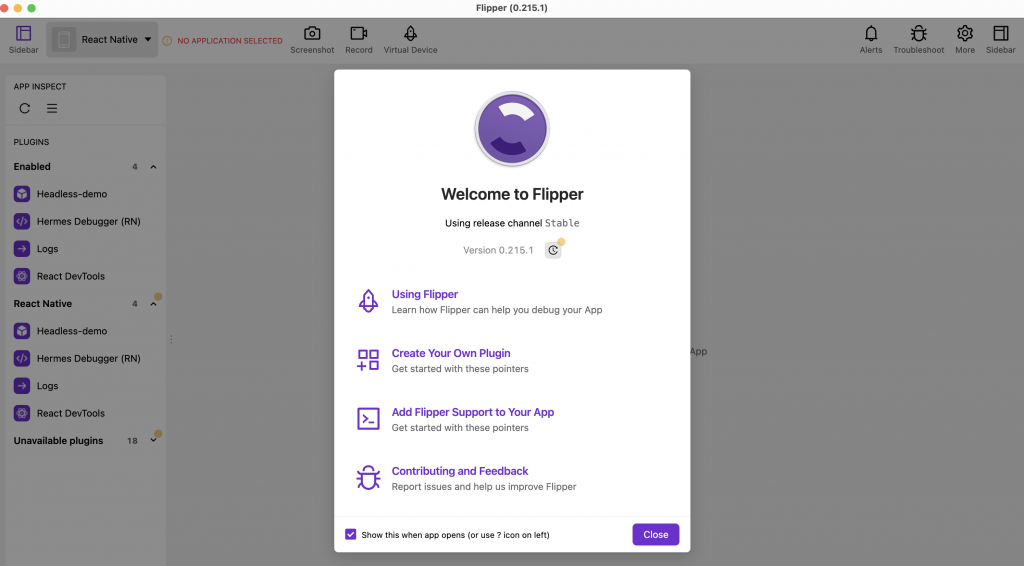Screen dimensions: 1024x566
Task: Open Virtual Device launcher
Action: 410,39
